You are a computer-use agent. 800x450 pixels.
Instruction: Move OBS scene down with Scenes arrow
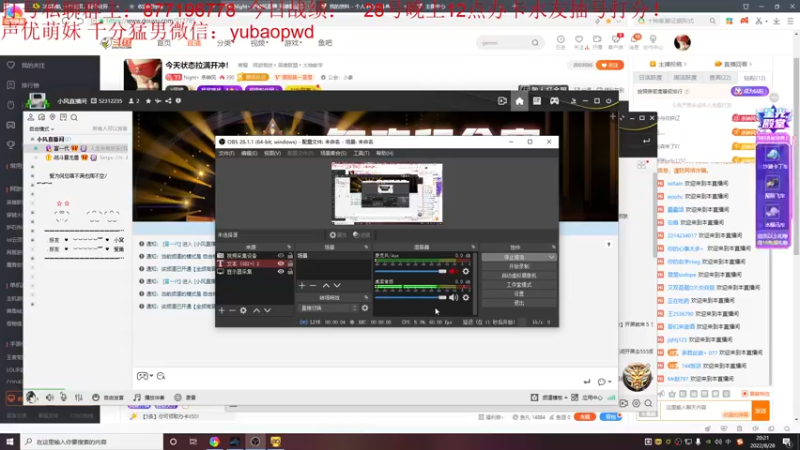point(337,286)
